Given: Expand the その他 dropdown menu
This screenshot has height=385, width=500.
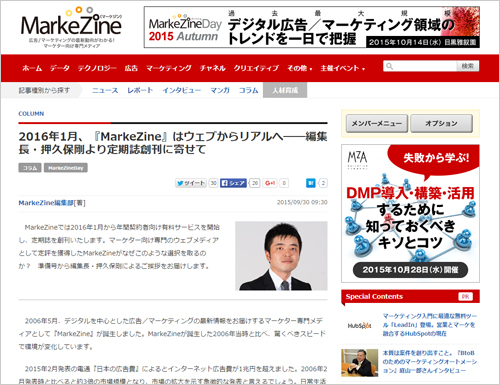Looking at the screenshot, I should tap(299, 68).
